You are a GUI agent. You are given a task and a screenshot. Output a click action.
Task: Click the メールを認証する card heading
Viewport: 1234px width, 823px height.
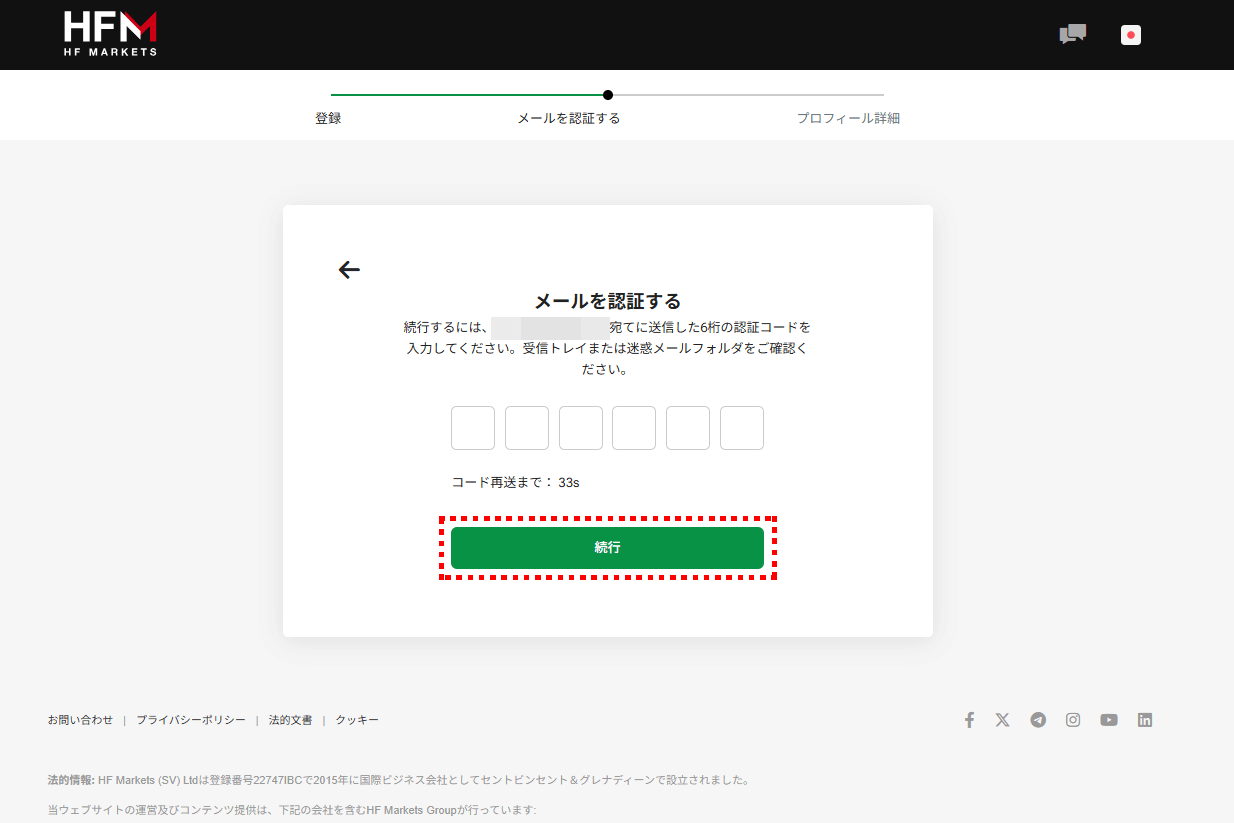point(607,301)
